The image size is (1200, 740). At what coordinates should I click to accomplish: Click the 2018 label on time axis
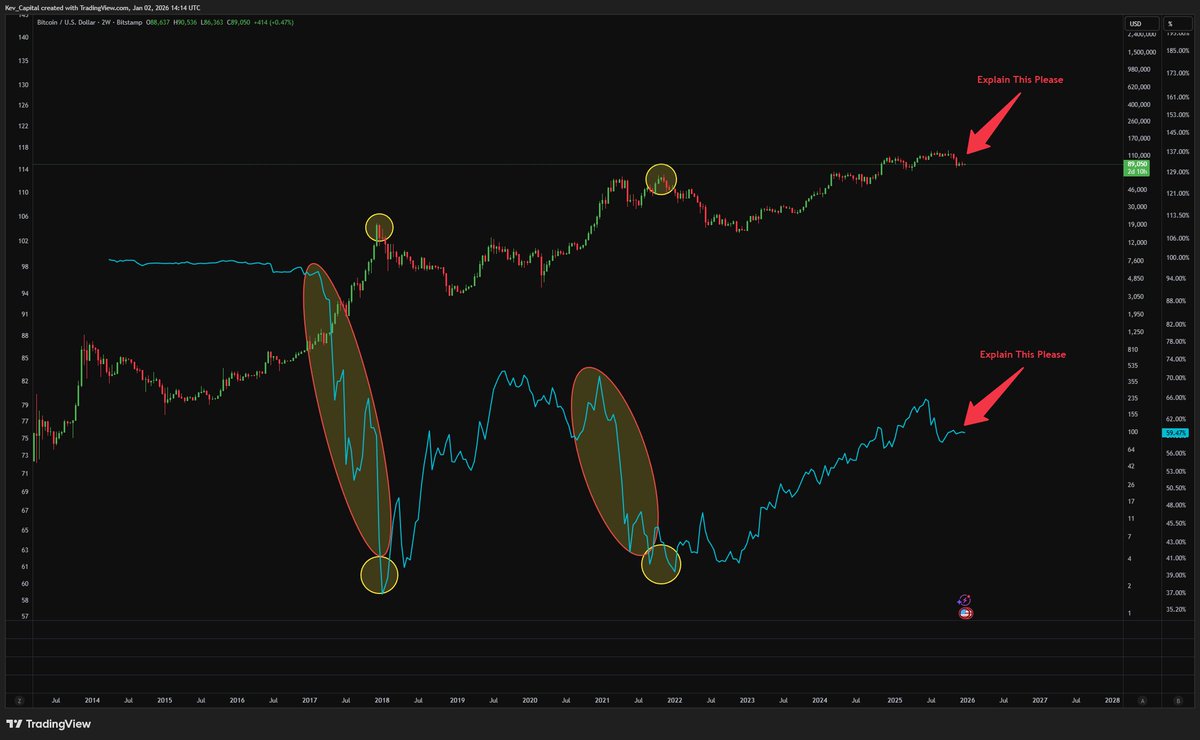tap(382, 701)
